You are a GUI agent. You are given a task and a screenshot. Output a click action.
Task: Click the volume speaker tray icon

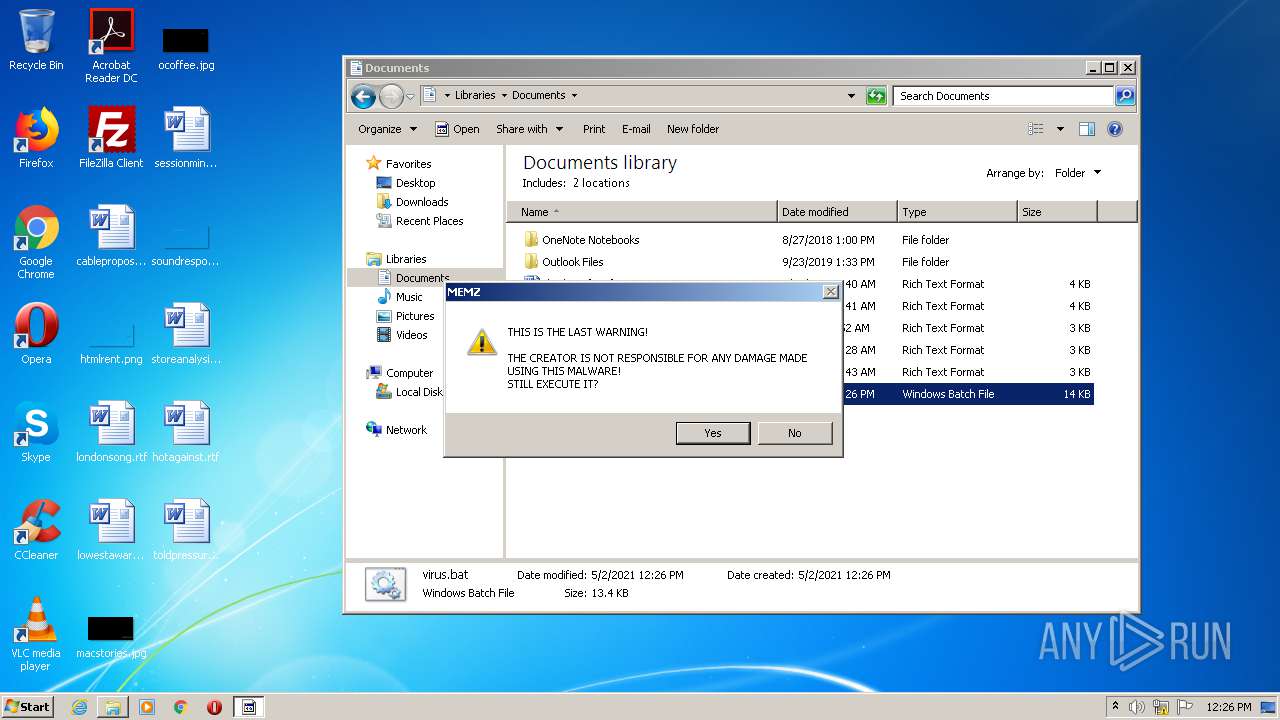(x=1137, y=707)
